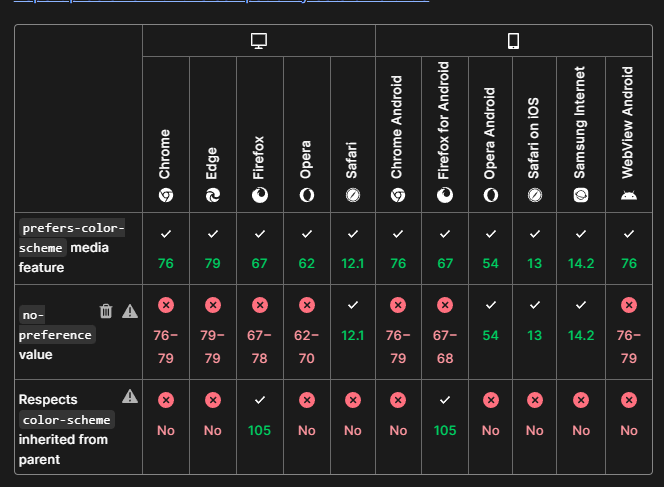Image resolution: width=664 pixels, height=487 pixels.
Task: Open Opera Android 54 prefers-color-scheme details
Action: [x=490, y=248]
